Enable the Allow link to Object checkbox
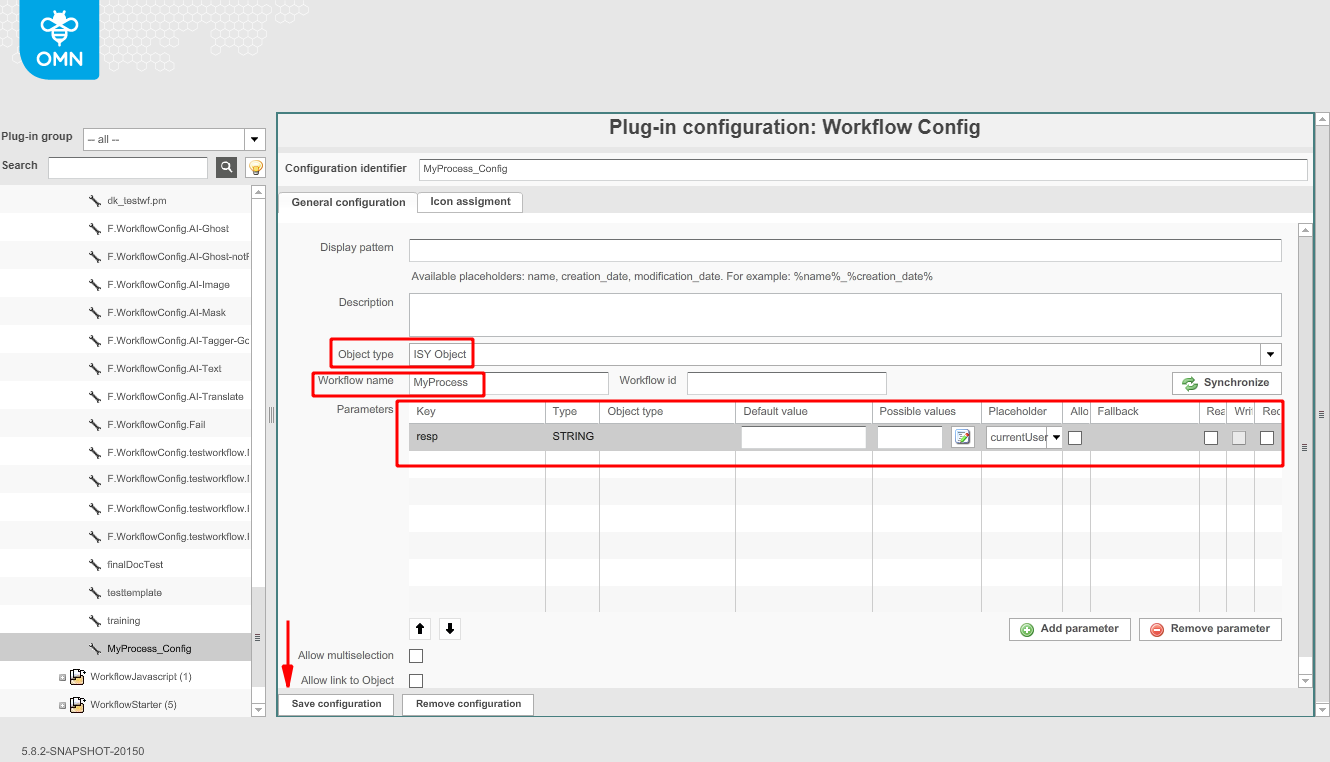This screenshot has width=1330, height=762. click(x=416, y=681)
